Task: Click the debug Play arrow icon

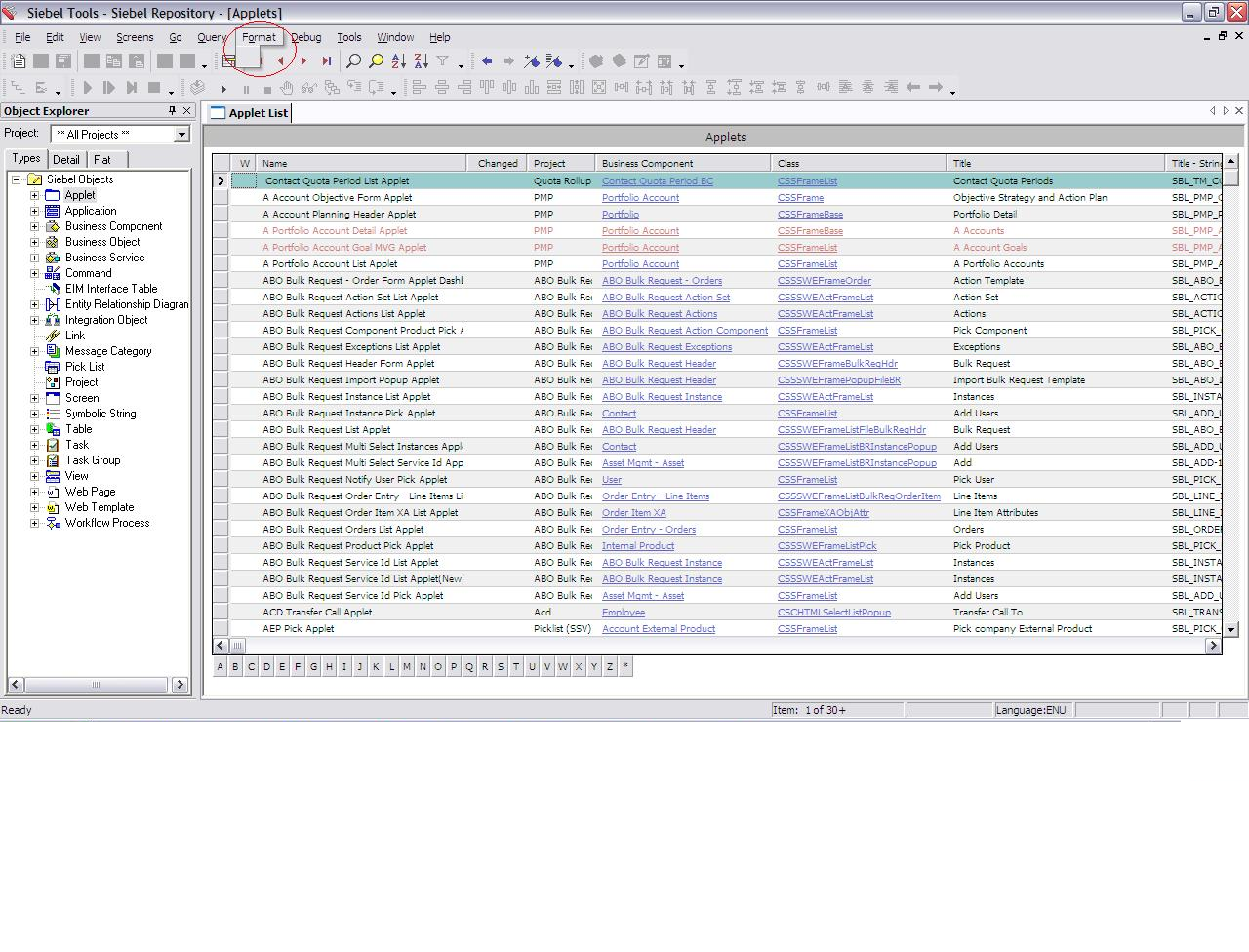Action: (223, 88)
